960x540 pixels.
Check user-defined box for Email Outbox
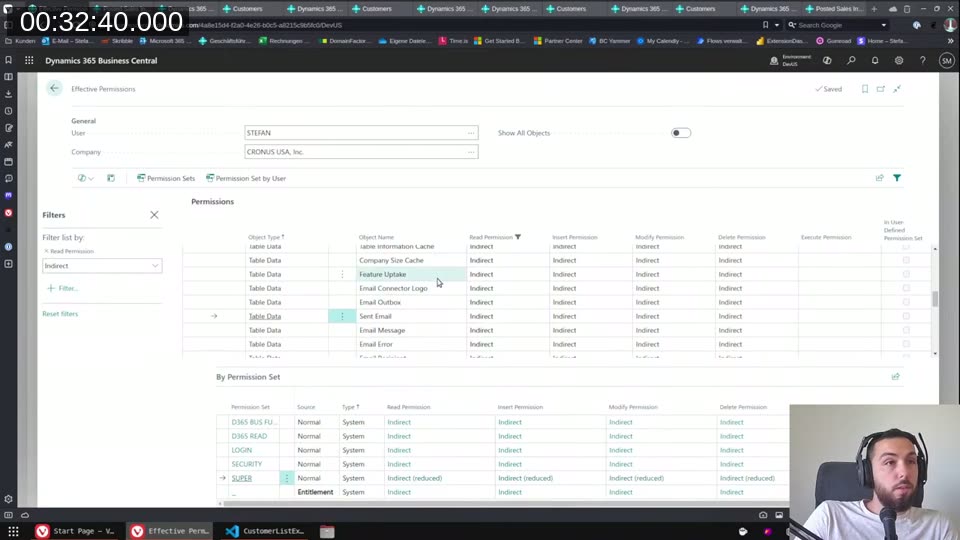click(x=906, y=302)
